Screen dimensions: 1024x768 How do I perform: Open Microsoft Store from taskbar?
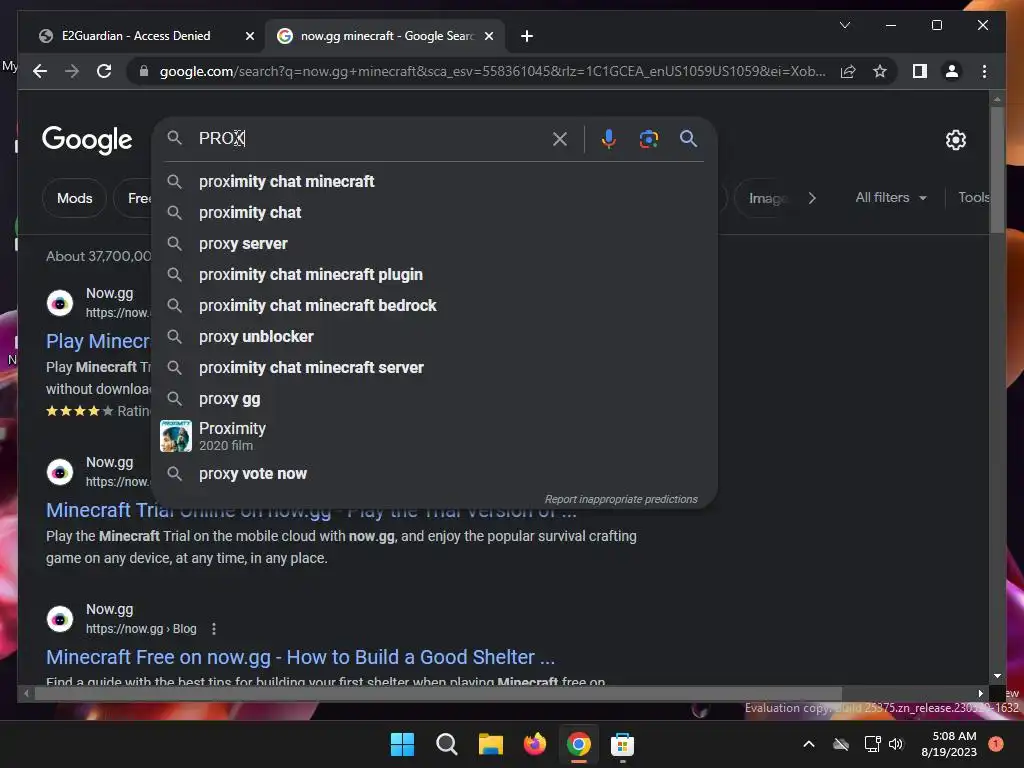point(622,744)
